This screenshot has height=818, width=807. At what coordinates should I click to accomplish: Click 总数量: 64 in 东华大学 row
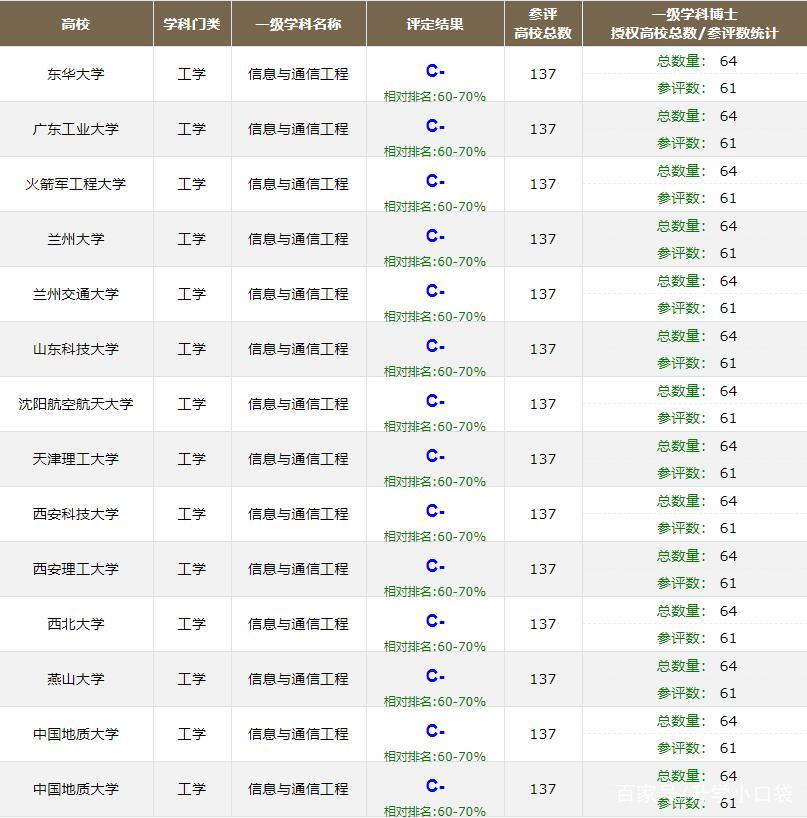point(696,61)
